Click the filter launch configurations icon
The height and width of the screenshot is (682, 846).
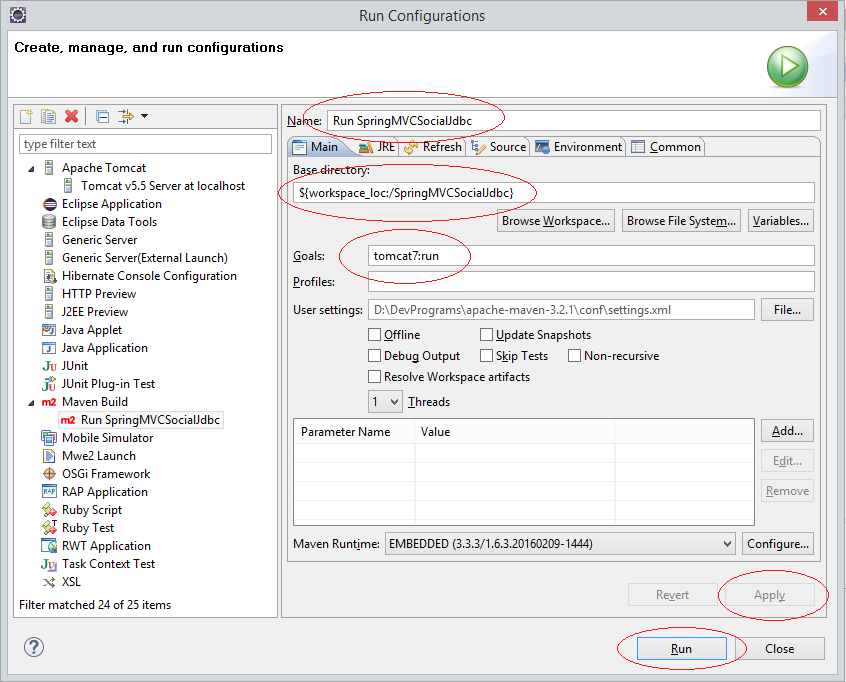pyautogui.click(x=126, y=116)
